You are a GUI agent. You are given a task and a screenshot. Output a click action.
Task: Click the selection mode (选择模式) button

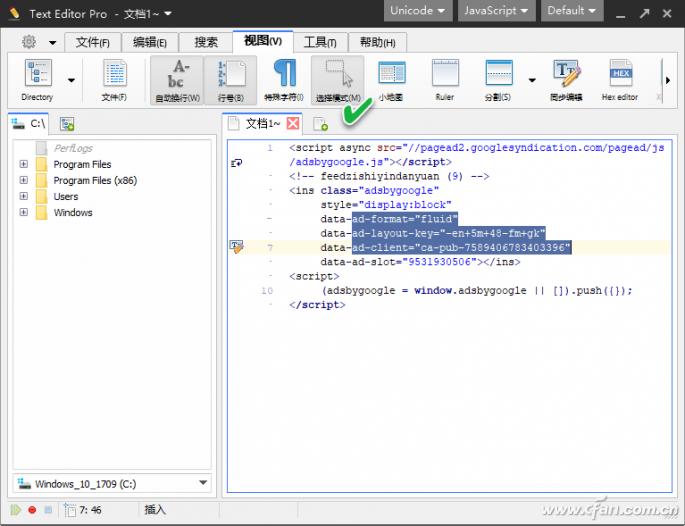pyautogui.click(x=337, y=78)
